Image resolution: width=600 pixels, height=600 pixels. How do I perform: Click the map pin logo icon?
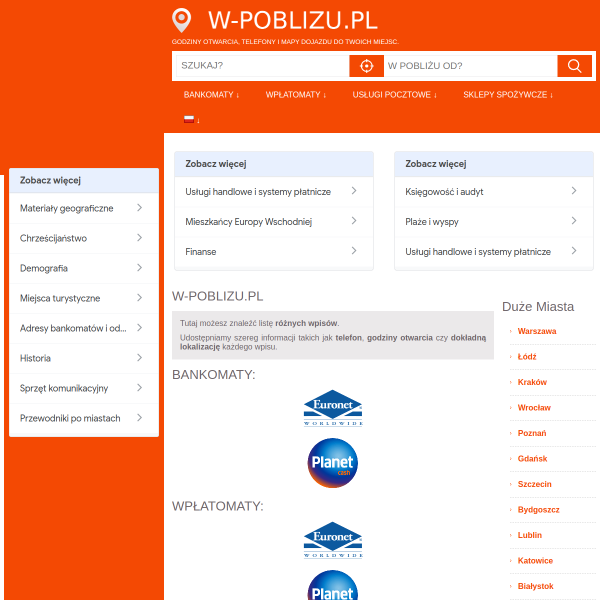click(x=181, y=20)
